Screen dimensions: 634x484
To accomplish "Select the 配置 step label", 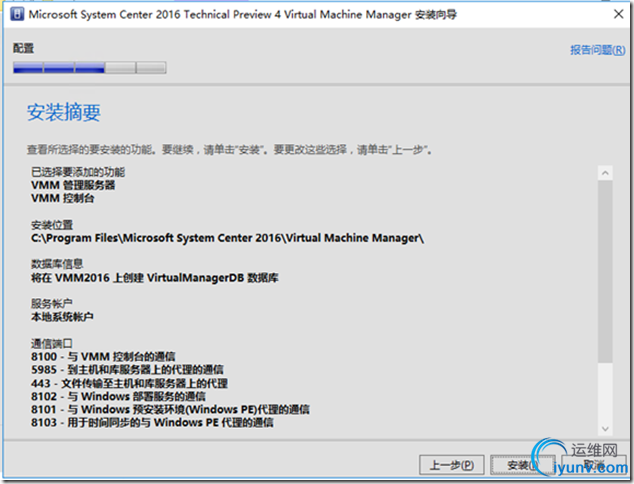I will (x=23, y=49).
